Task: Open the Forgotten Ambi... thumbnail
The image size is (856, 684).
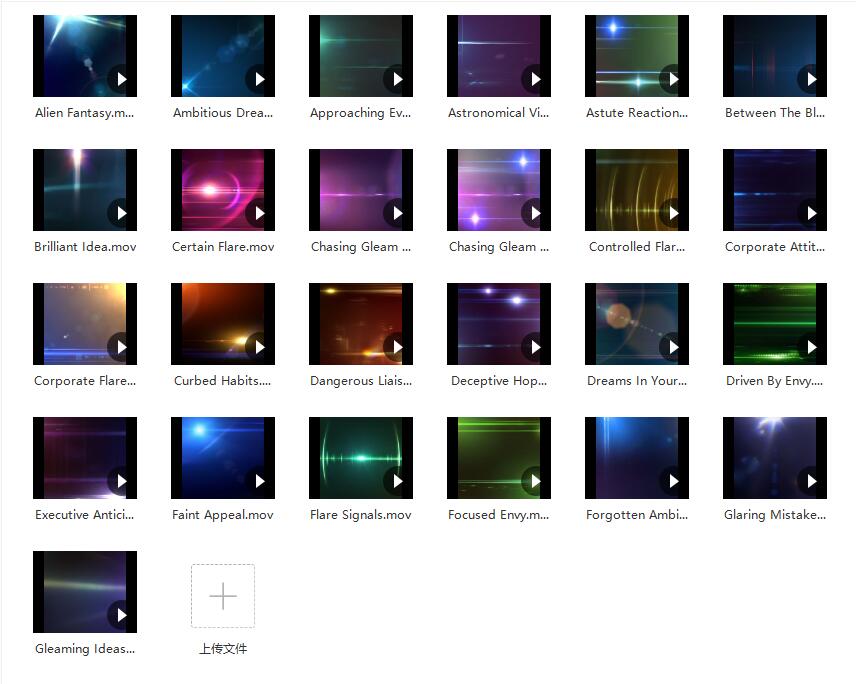Action: tap(637, 458)
